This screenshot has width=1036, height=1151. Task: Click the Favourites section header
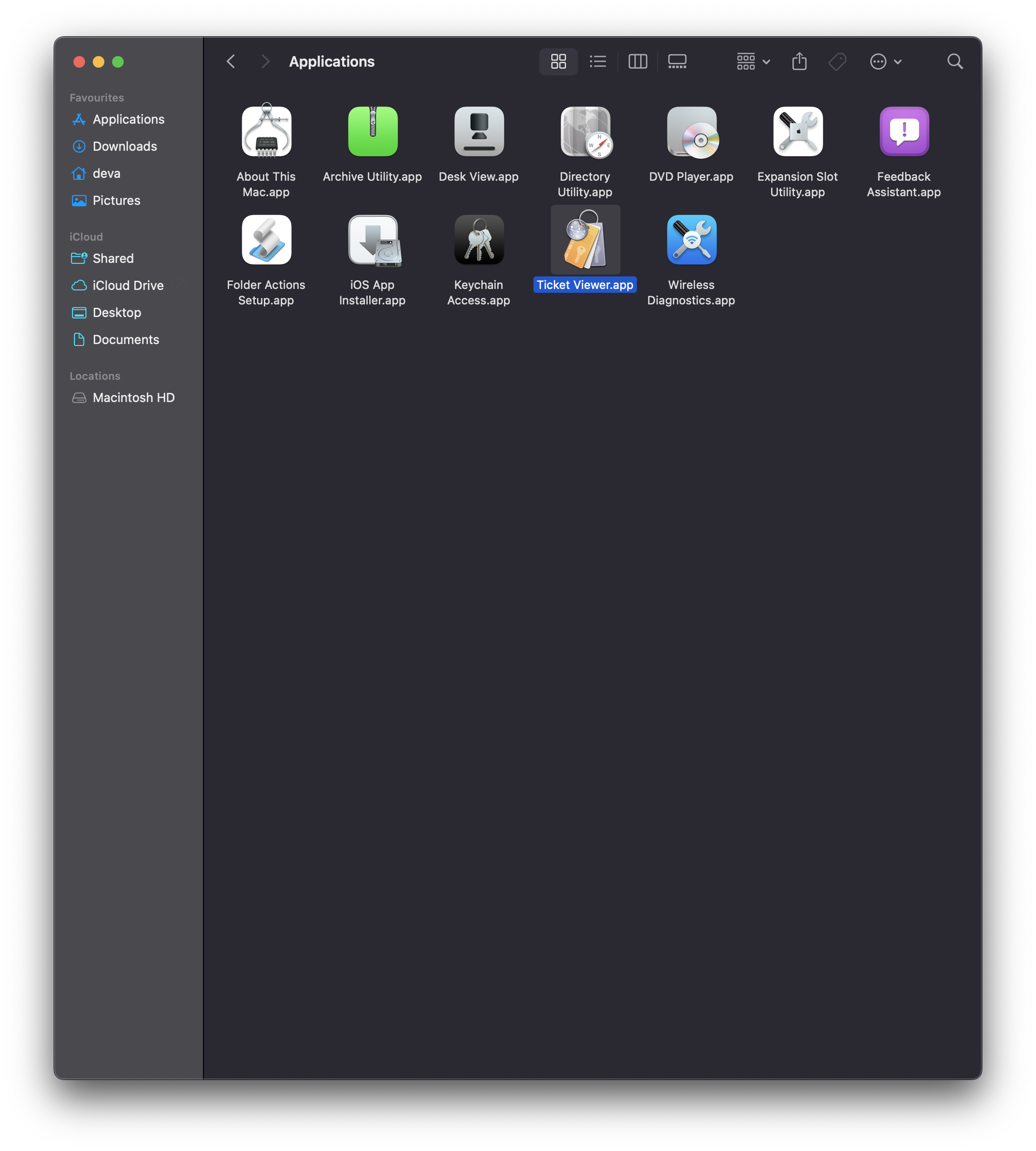click(97, 98)
